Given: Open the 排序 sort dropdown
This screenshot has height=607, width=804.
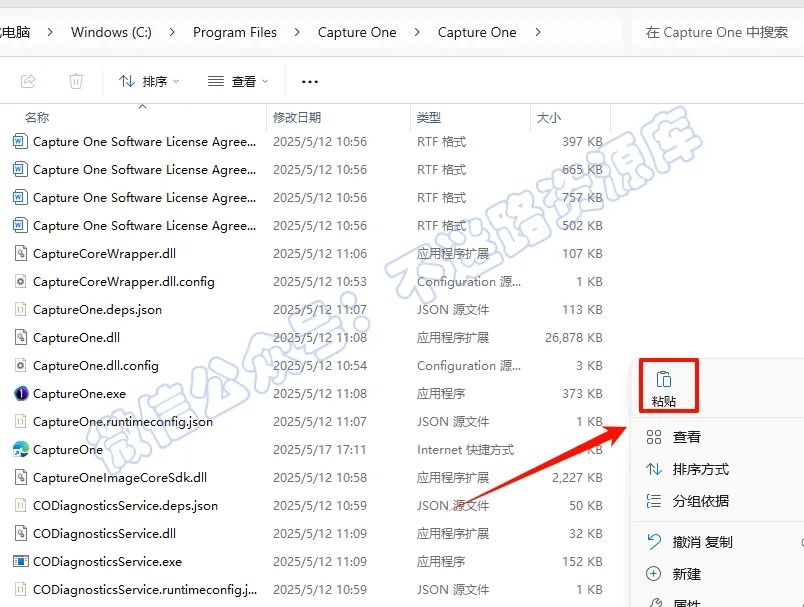Looking at the screenshot, I should 149,82.
